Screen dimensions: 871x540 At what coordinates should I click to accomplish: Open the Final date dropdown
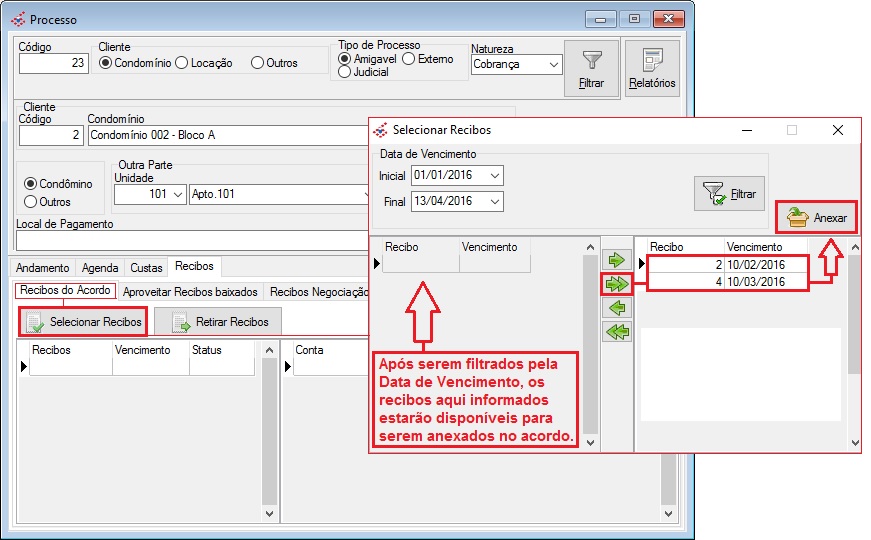coord(495,202)
